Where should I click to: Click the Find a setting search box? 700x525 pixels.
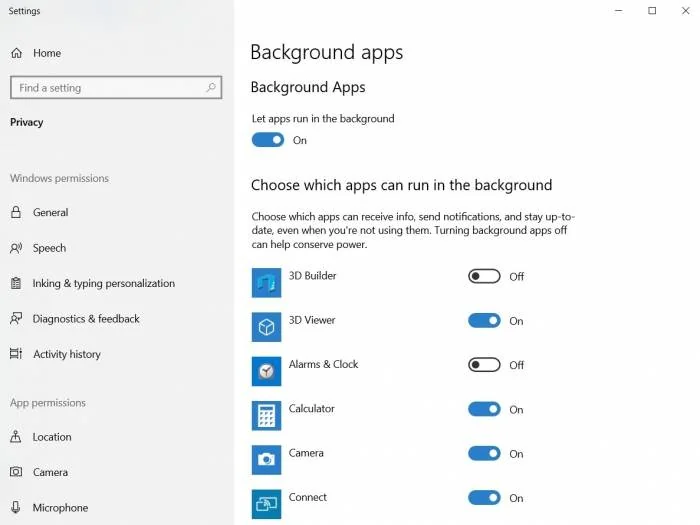(x=116, y=88)
